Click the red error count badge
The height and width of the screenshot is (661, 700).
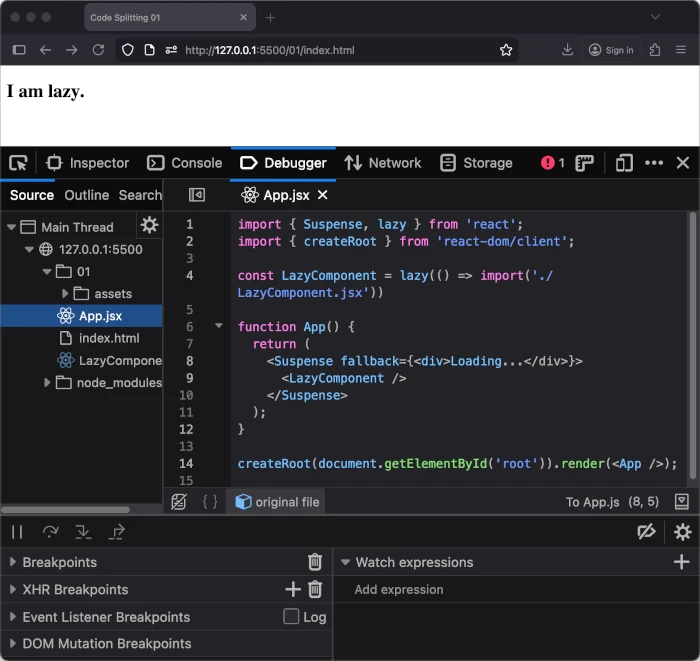tap(552, 163)
